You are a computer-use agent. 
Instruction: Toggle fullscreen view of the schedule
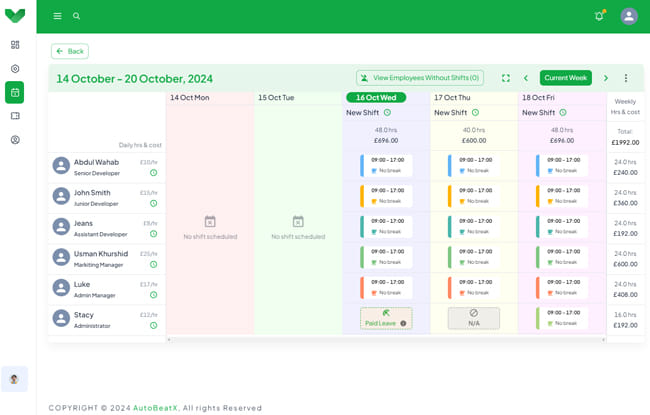[x=506, y=78]
